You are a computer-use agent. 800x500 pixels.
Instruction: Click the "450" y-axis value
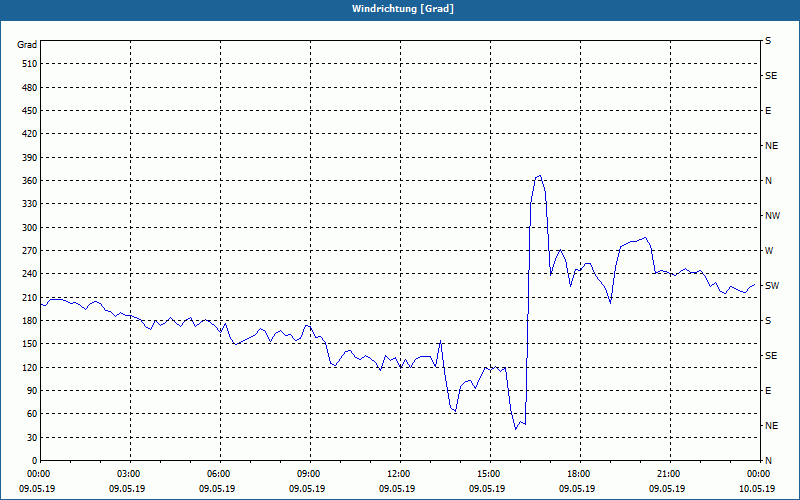point(30,111)
